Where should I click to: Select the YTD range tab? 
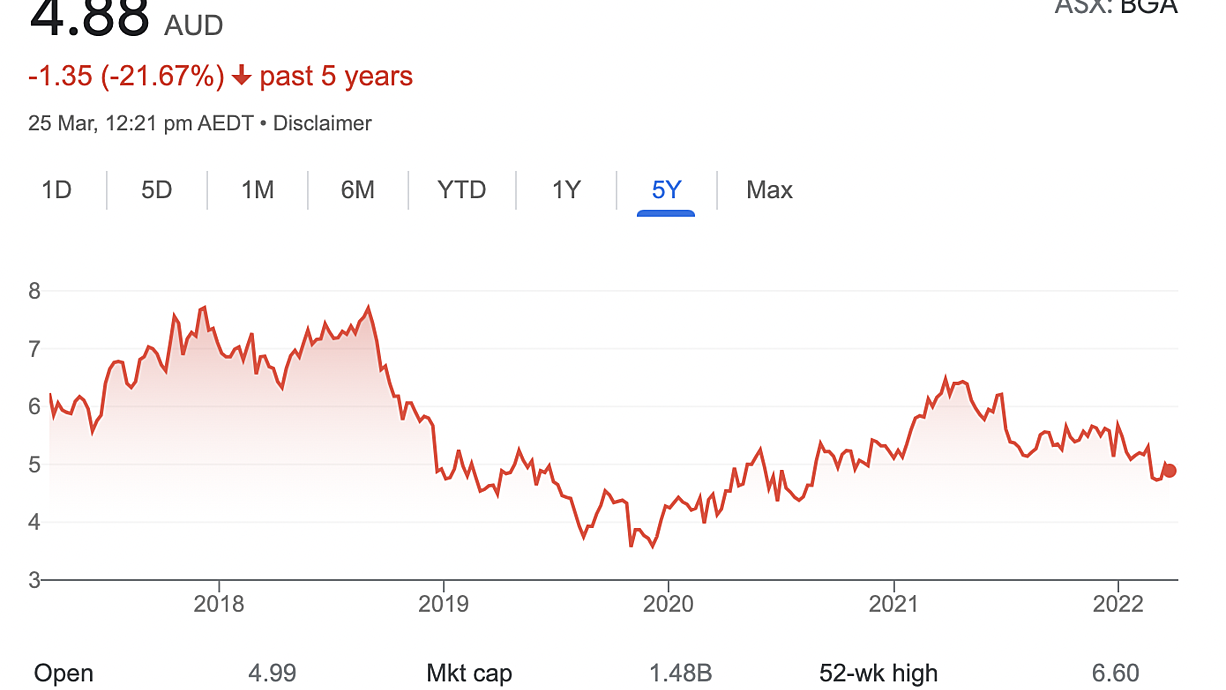[x=462, y=190]
